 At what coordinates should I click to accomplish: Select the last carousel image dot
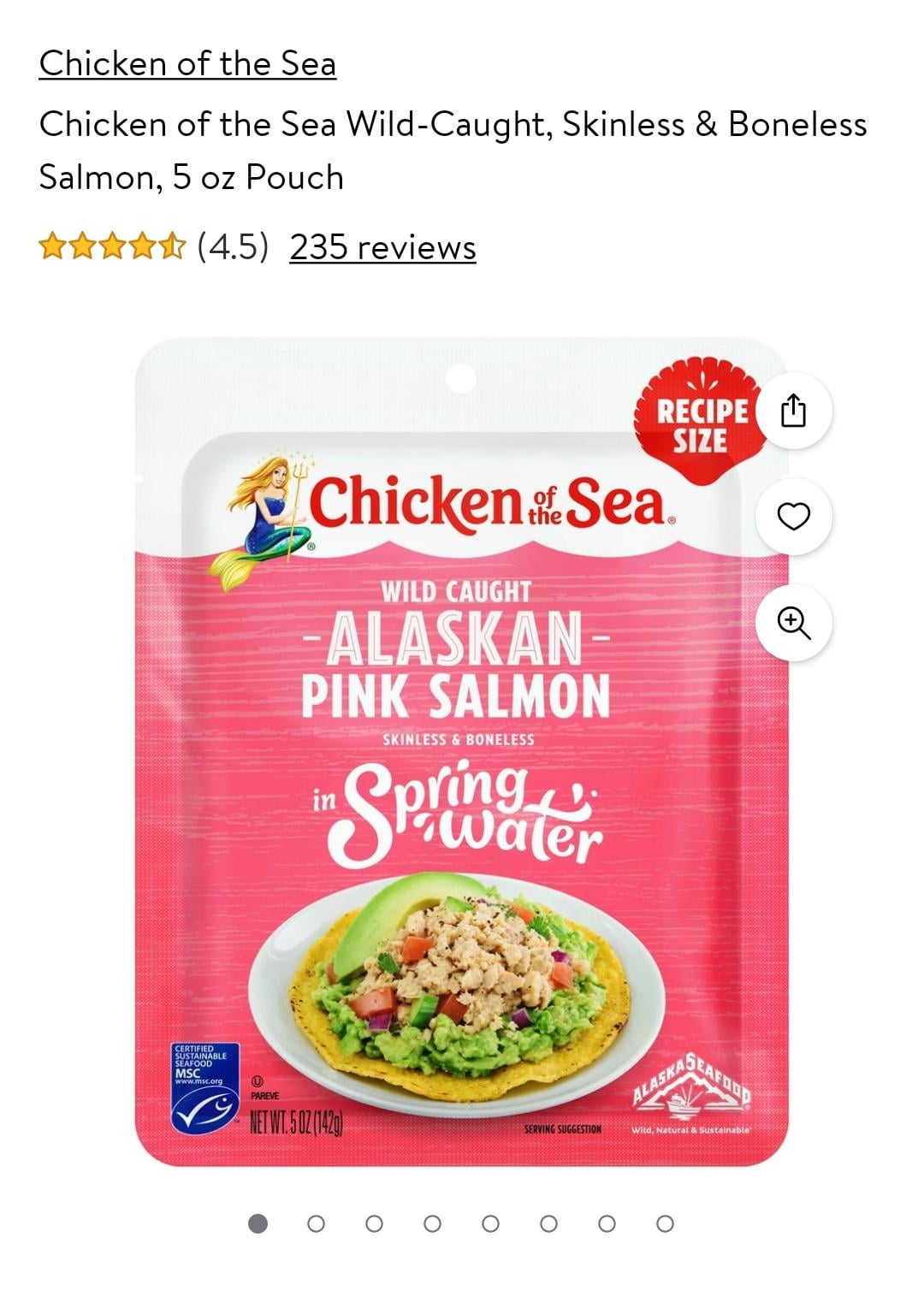point(665,1223)
